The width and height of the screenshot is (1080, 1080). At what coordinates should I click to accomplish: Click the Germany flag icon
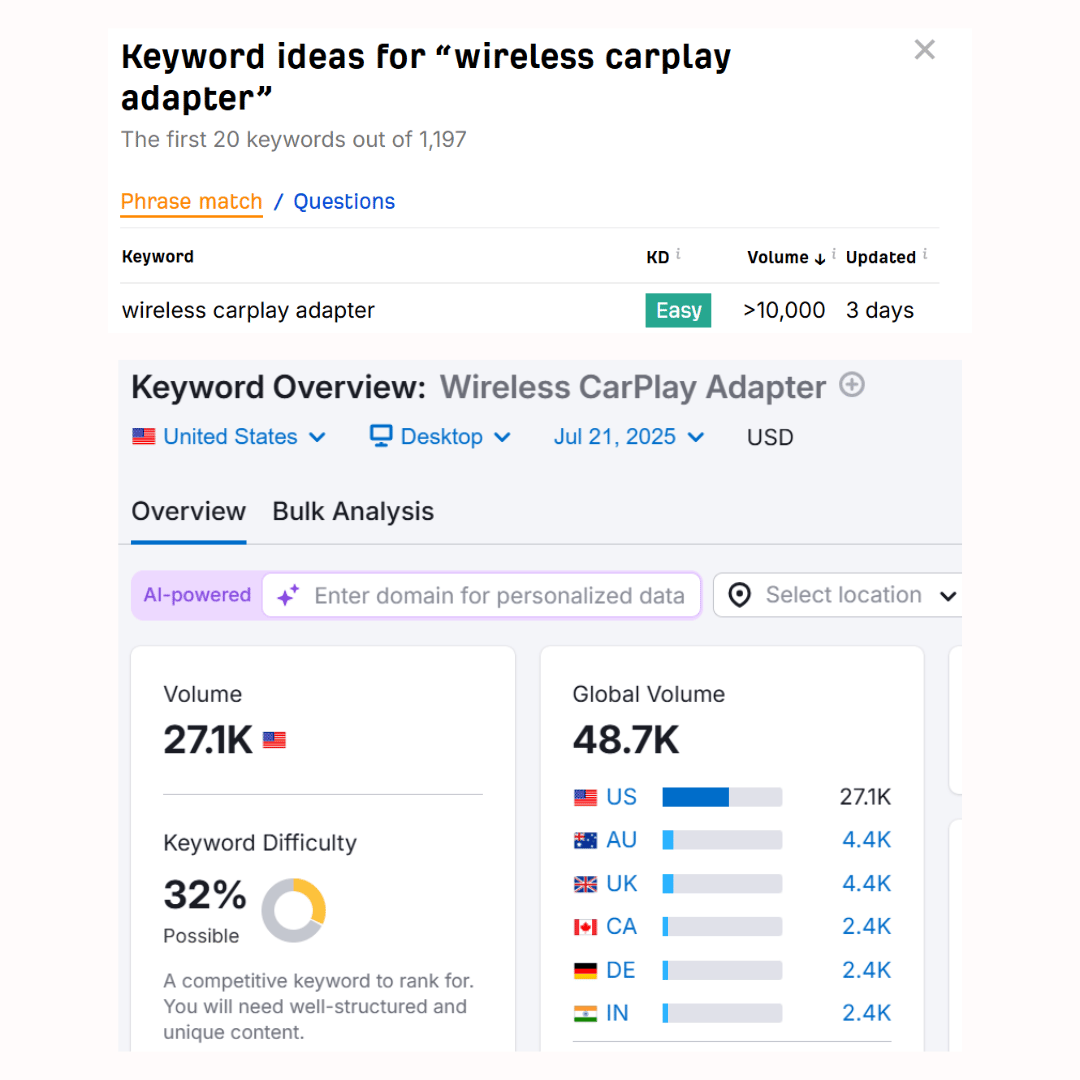click(585, 970)
